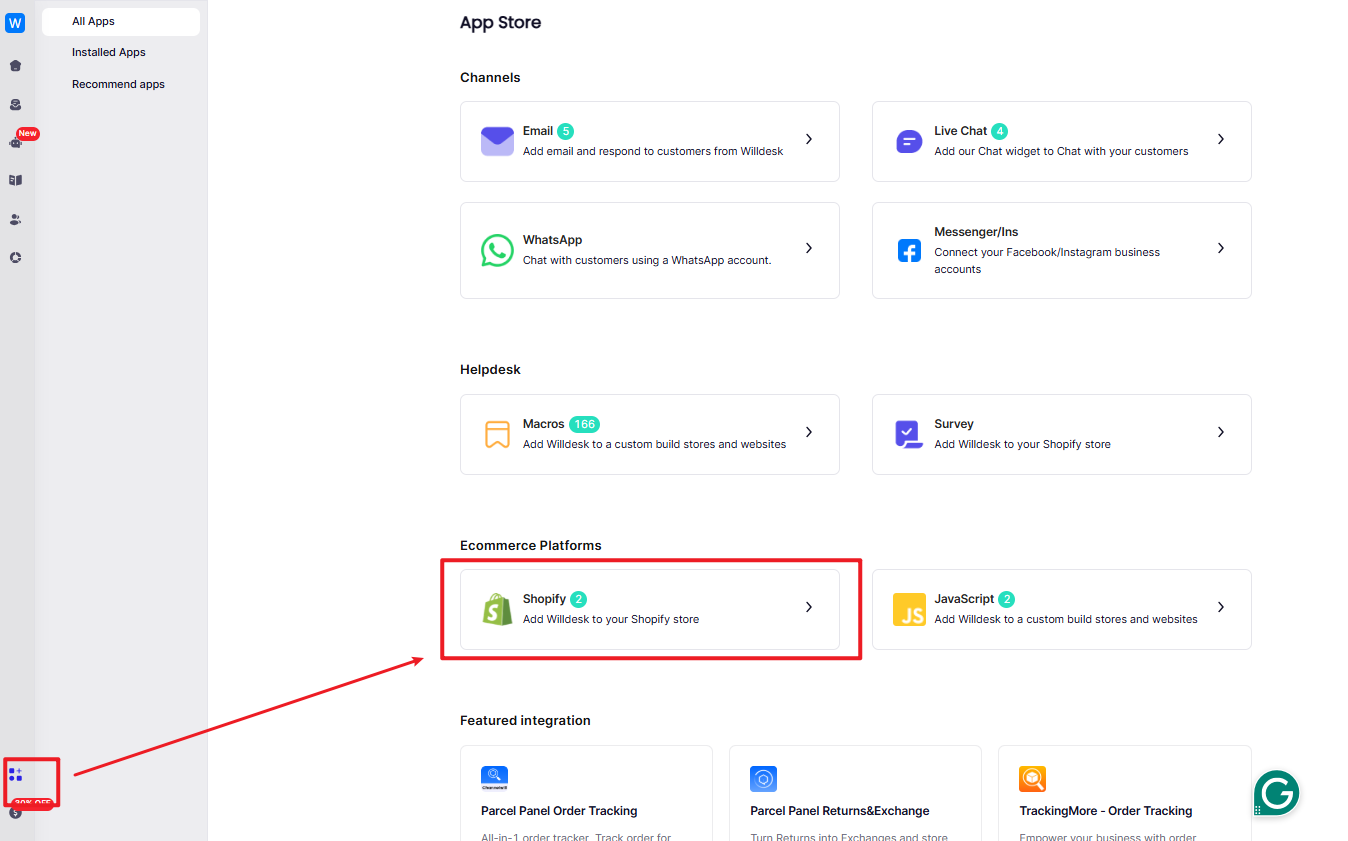Click the red New badge

pos(28,133)
